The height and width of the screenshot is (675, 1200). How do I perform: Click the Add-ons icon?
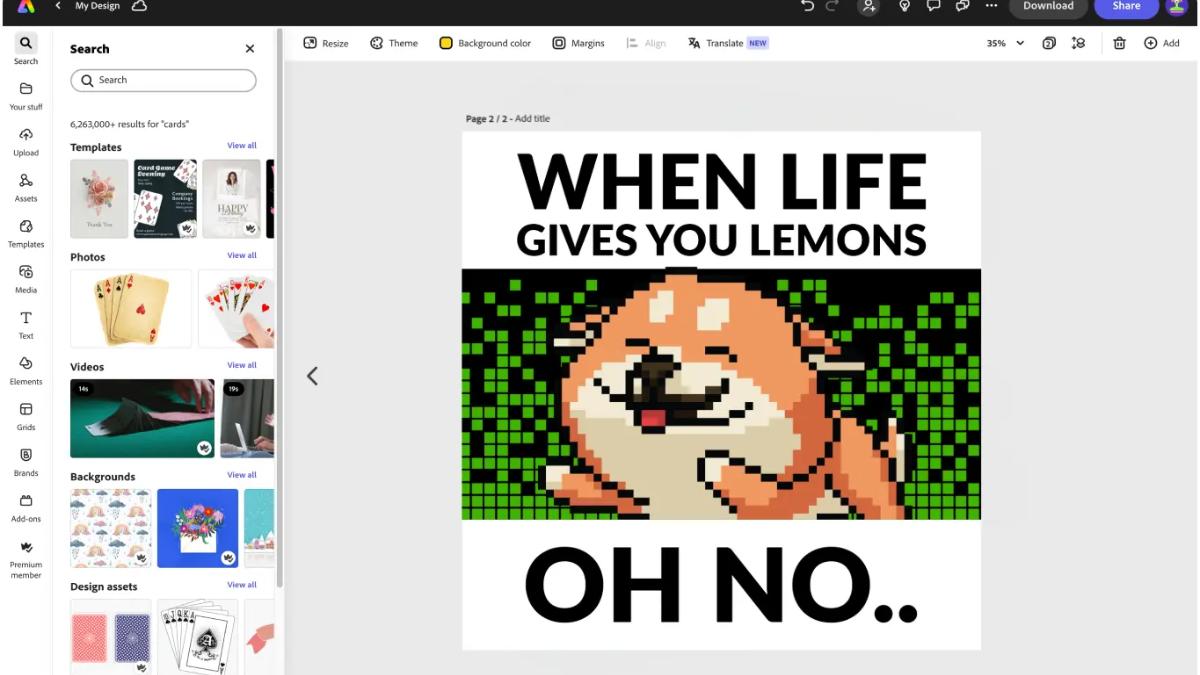pyautogui.click(x=26, y=506)
